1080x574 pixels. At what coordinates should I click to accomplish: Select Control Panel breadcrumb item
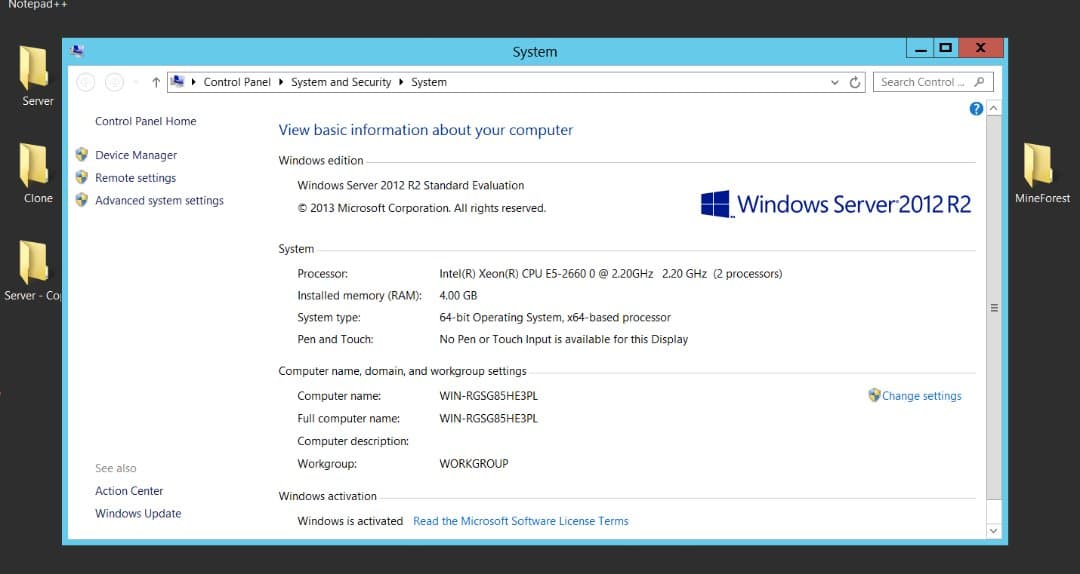[237, 82]
